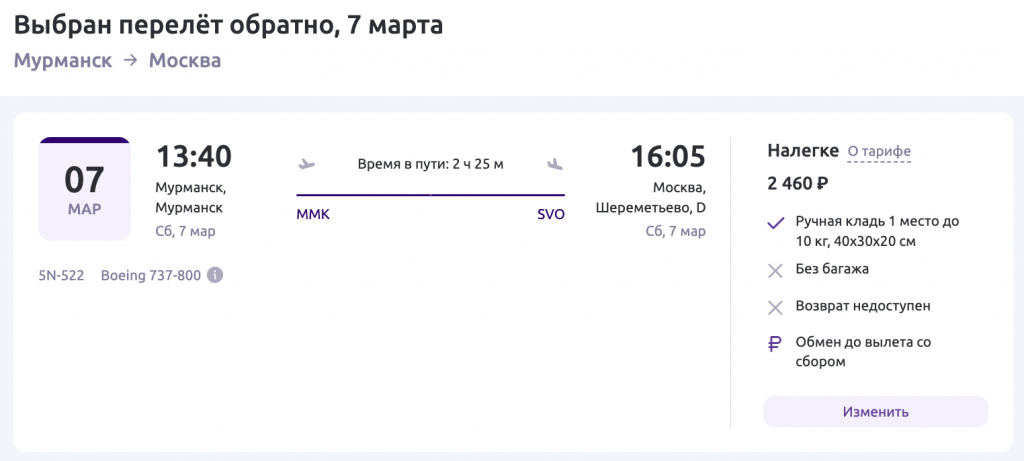Click the ruble icon beside exchange terms
1024x461 pixels.
[x=775, y=343]
